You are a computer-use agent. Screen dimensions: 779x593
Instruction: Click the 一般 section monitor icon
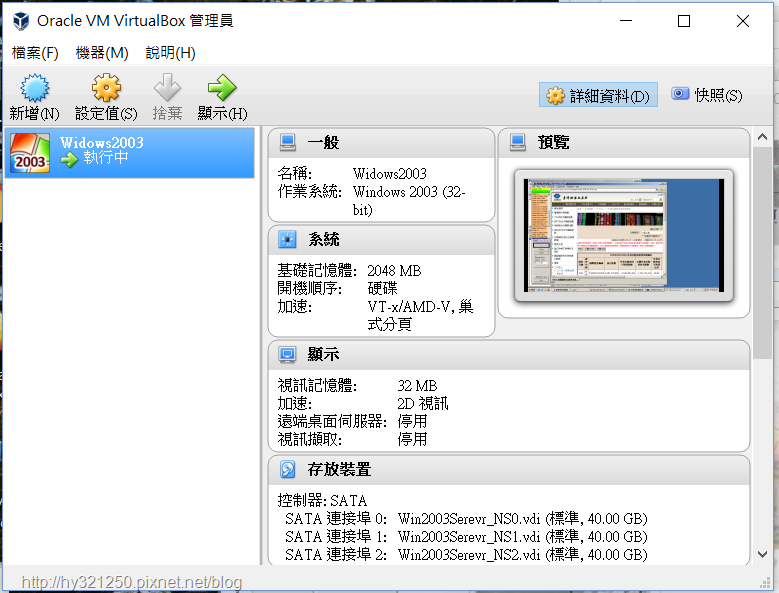coord(288,143)
